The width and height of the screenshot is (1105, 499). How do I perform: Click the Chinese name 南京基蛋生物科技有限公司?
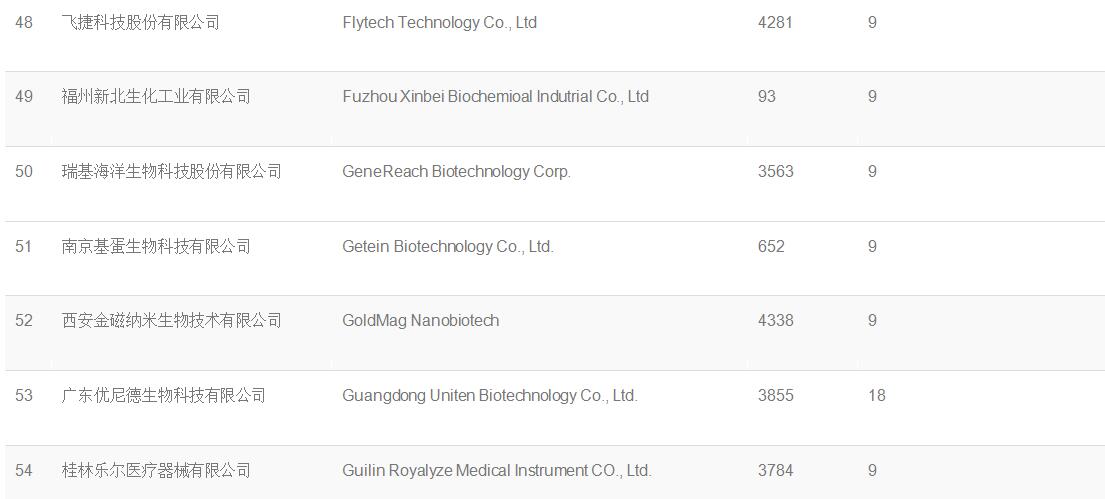(156, 246)
